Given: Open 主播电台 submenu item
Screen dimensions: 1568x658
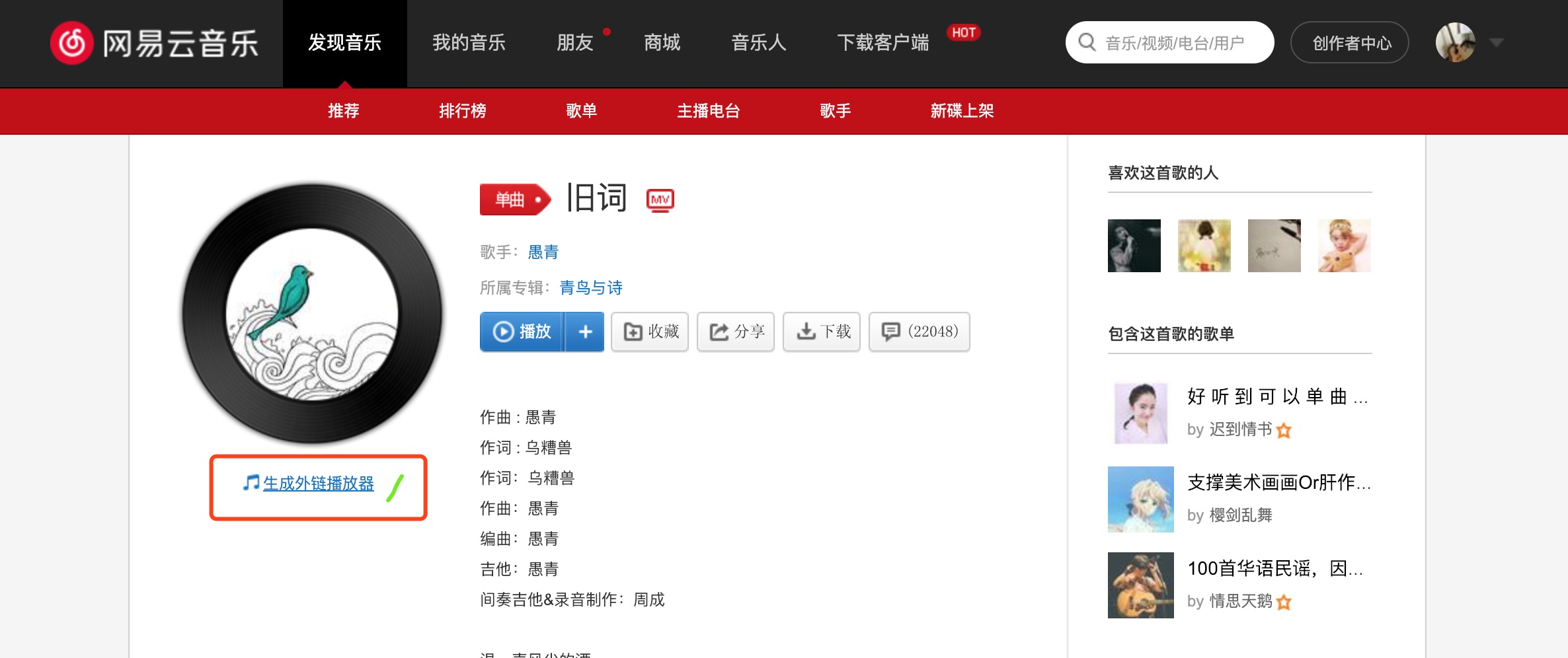Looking at the screenshot, I should click(x=709, y=111).
